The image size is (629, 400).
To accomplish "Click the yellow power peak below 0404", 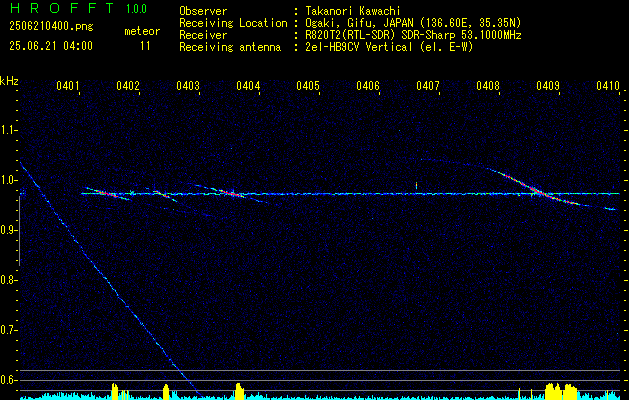I will pyautogui.click(x=239, y=391).
